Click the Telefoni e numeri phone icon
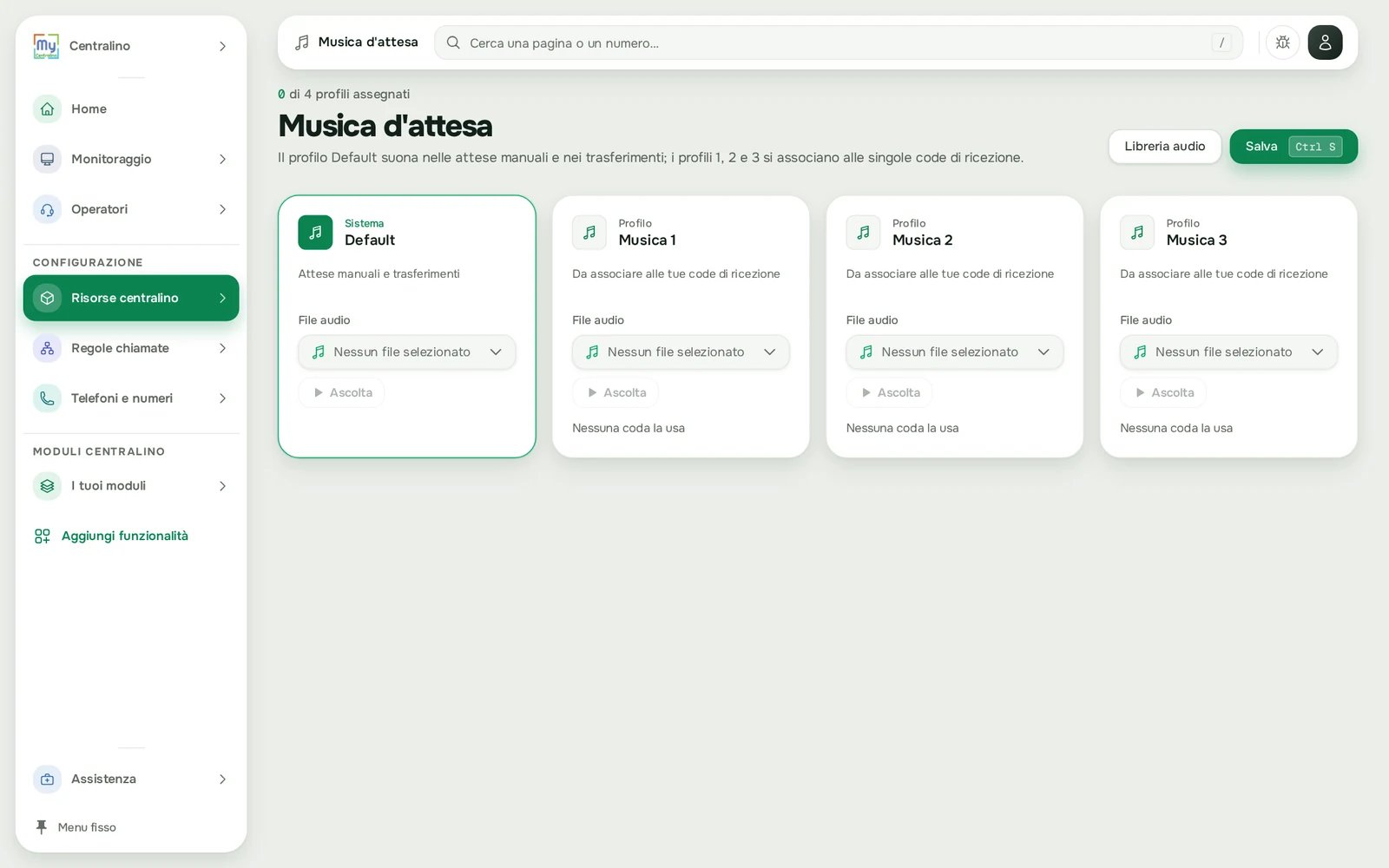The width and height of the screenshot is (1389, 868). 47,398
